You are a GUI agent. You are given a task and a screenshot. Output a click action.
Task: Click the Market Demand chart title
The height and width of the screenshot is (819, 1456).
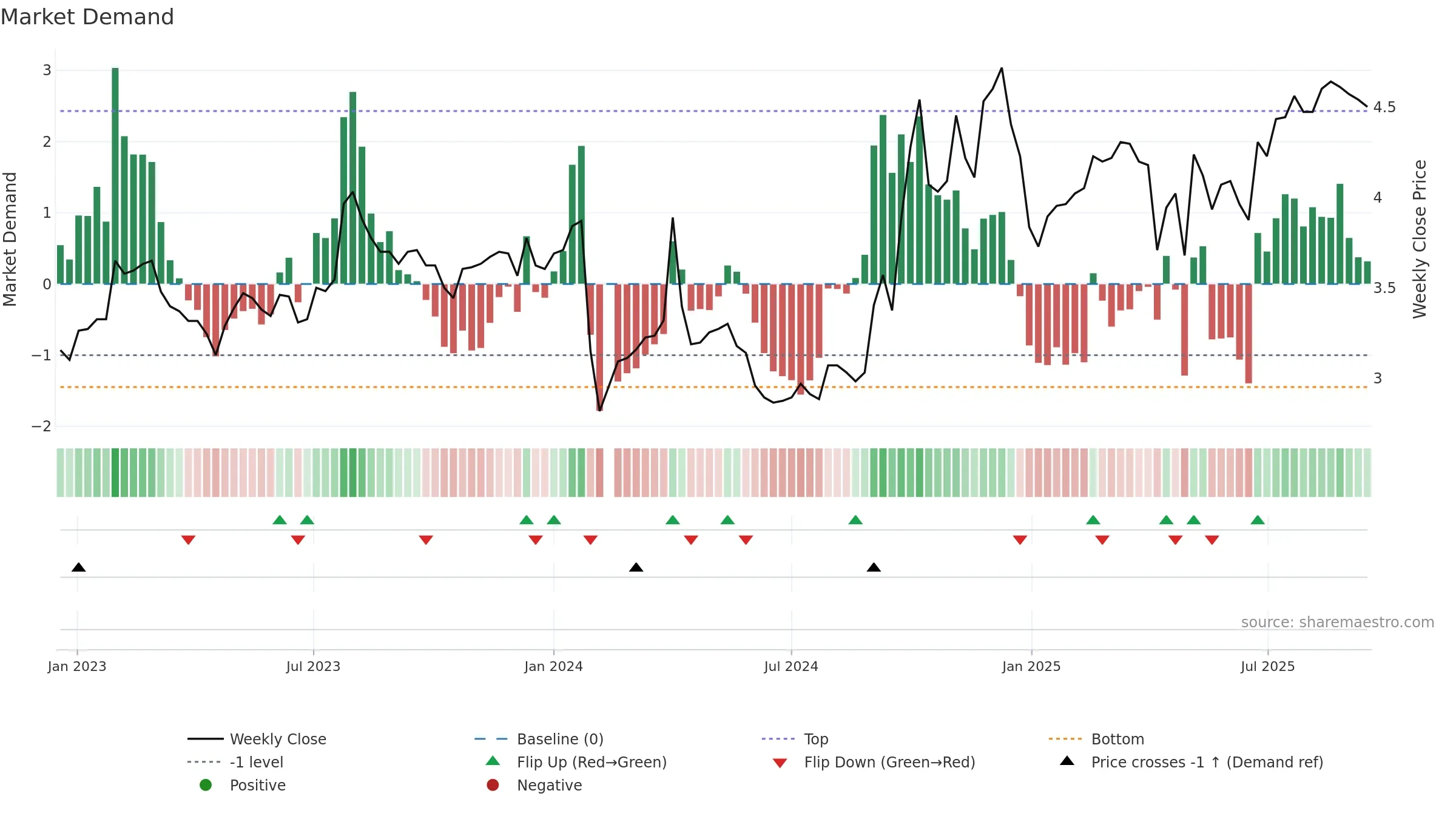(x=87, y=17)
